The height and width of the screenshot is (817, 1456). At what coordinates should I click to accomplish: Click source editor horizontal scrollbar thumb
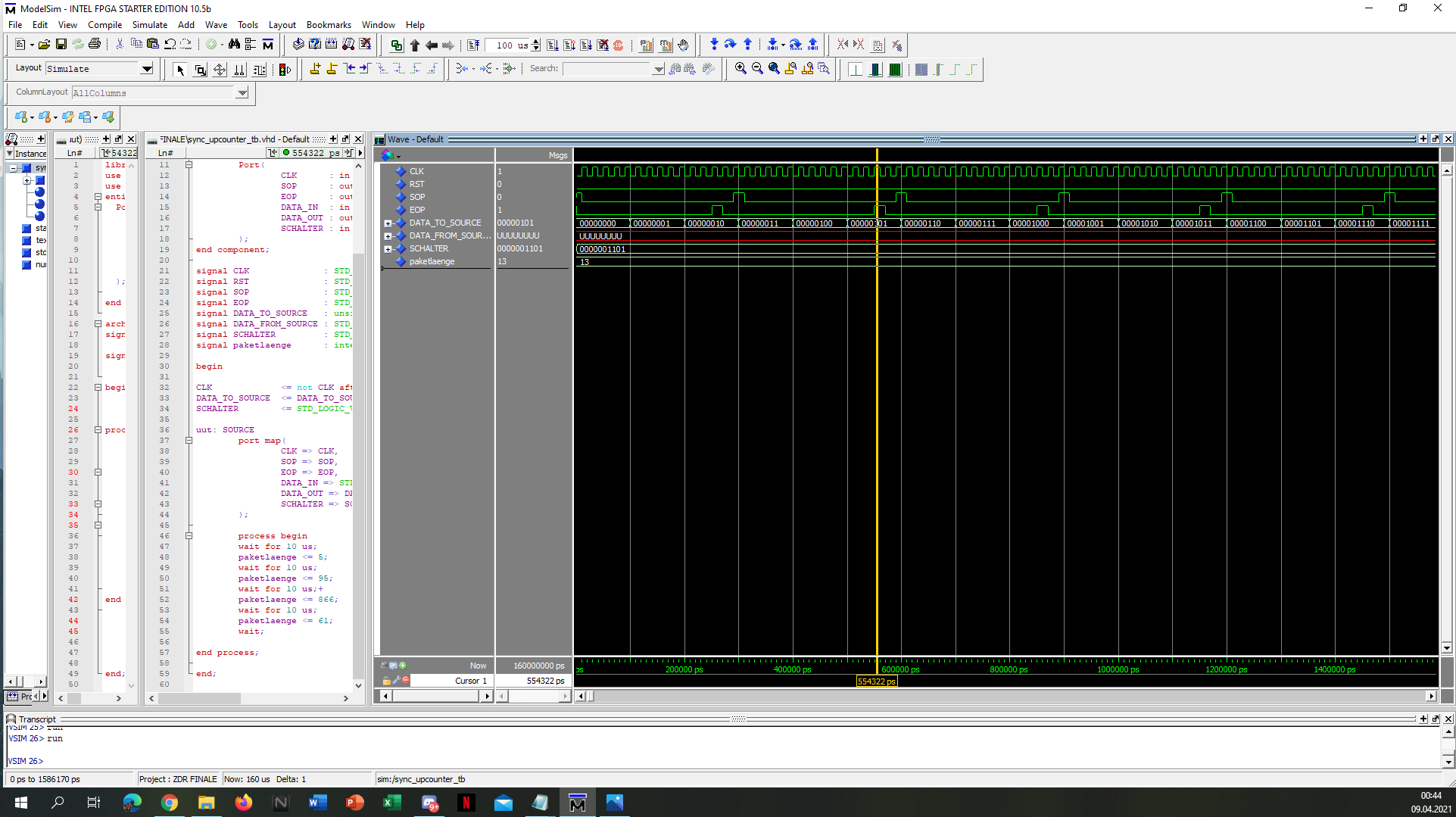coord(199,698)
